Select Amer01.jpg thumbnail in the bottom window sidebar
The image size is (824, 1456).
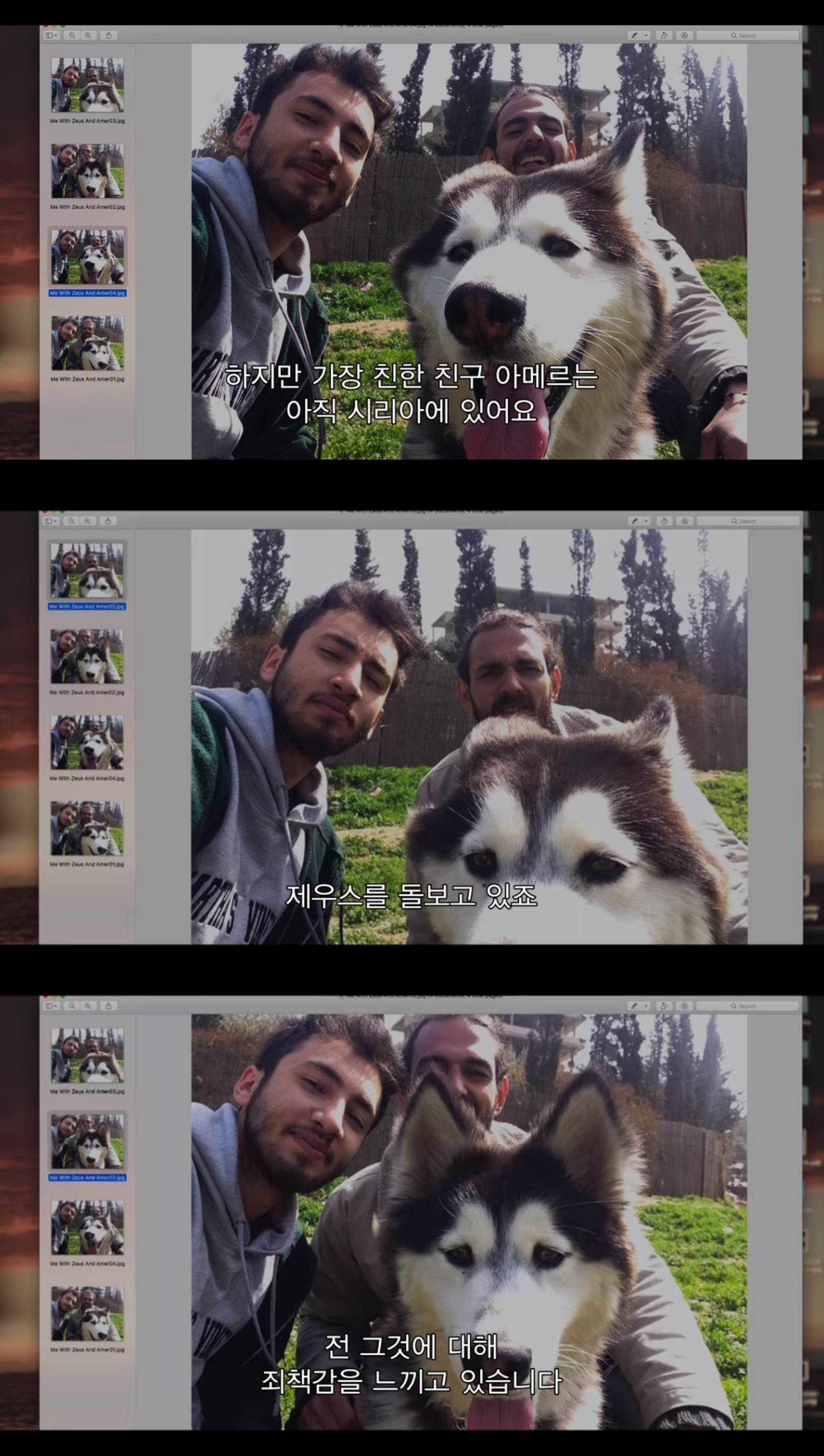pos(87,1314)
